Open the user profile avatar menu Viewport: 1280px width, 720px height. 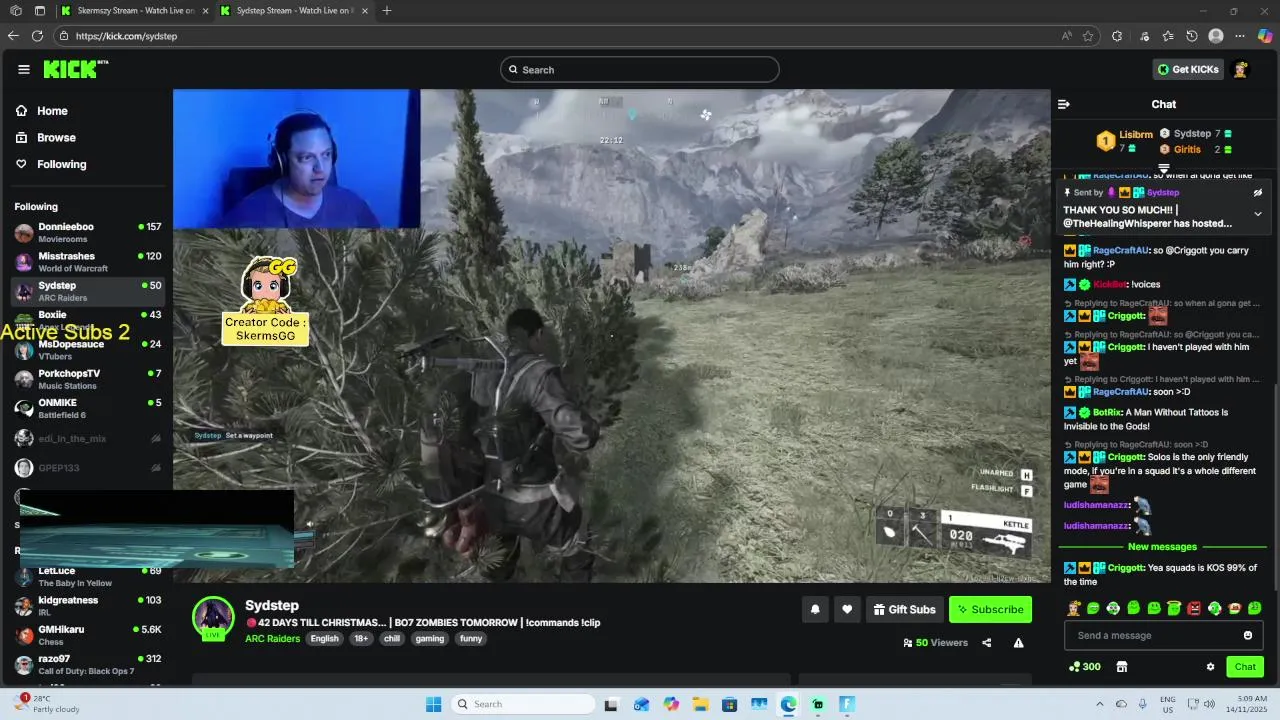pyautogui.click(x=1241, y=69)
